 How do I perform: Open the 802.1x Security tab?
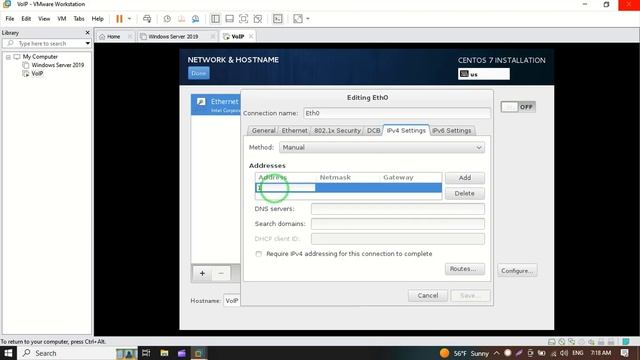tap(337, 131)
